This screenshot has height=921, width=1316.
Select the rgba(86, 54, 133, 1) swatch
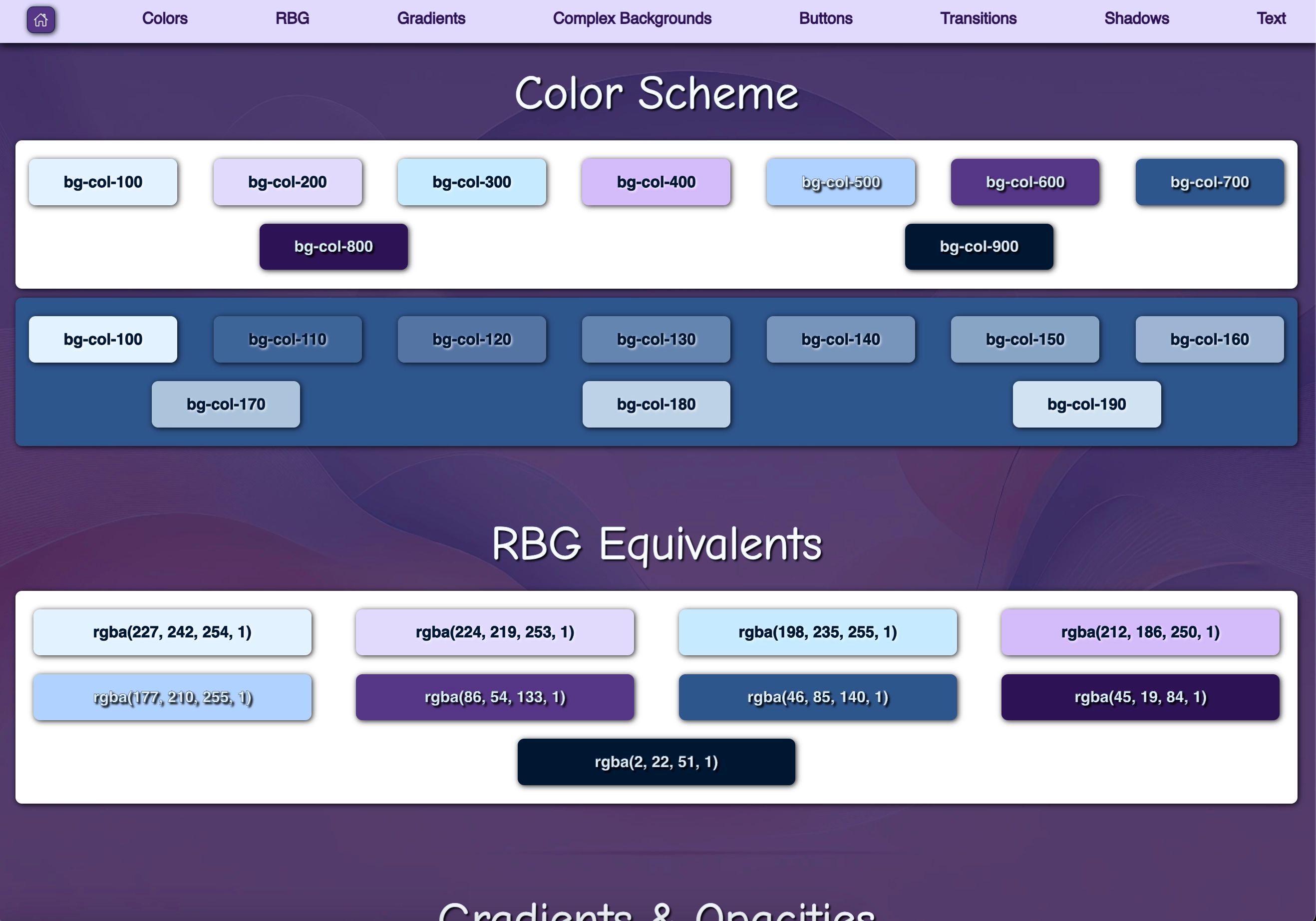[495, 697]
